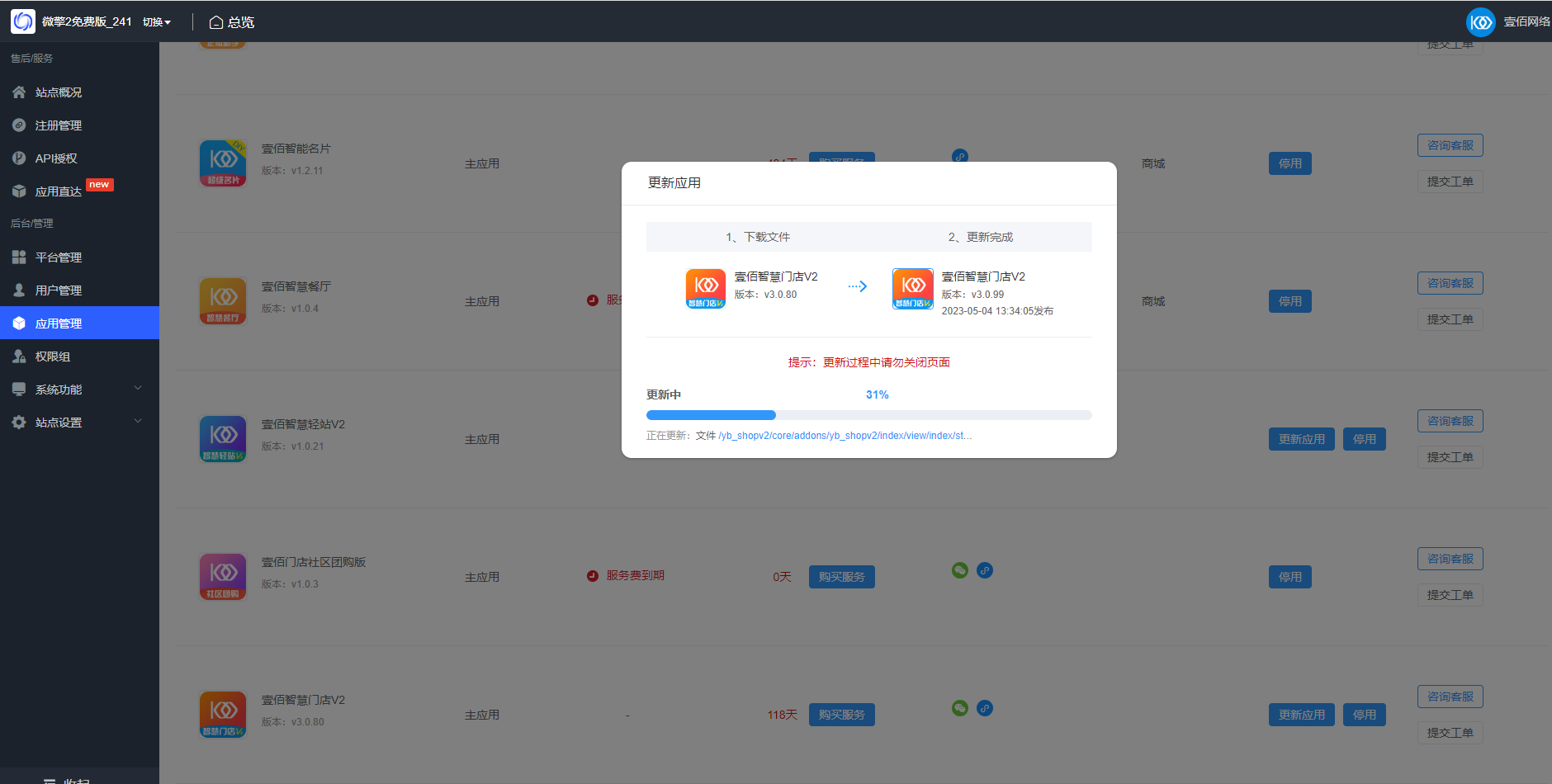Expand 系统功能 submenu chevron
This screenshot has width=1552, height=784.
[x=138, y=389]
